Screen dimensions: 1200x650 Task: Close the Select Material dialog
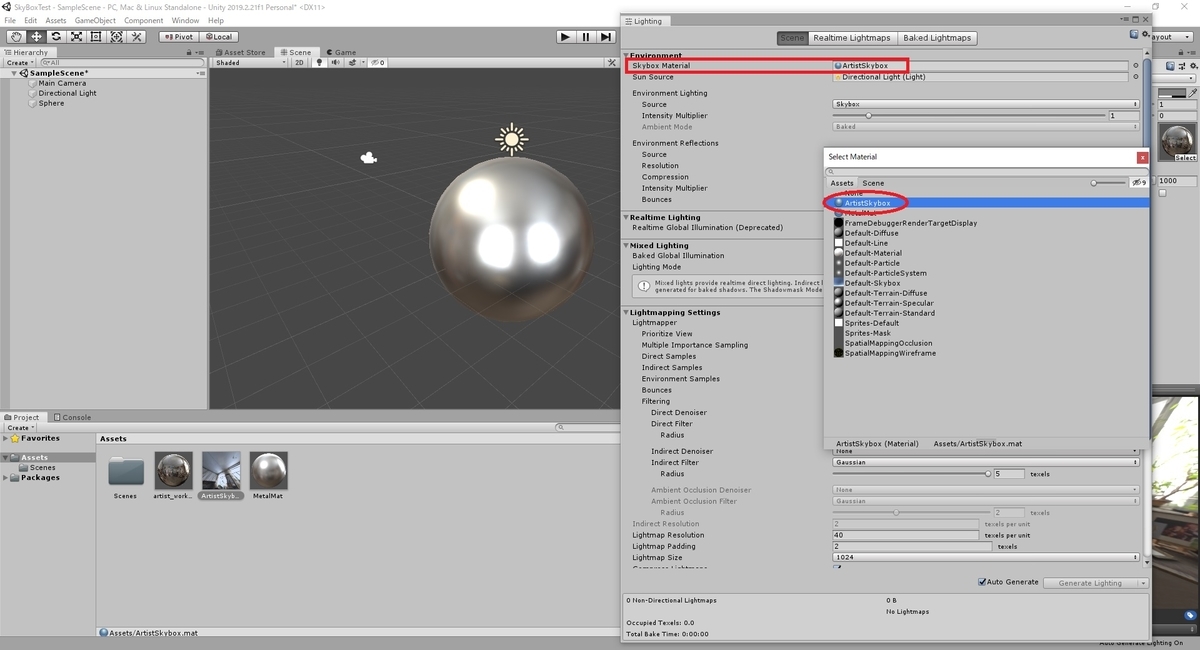point(1142,157)
